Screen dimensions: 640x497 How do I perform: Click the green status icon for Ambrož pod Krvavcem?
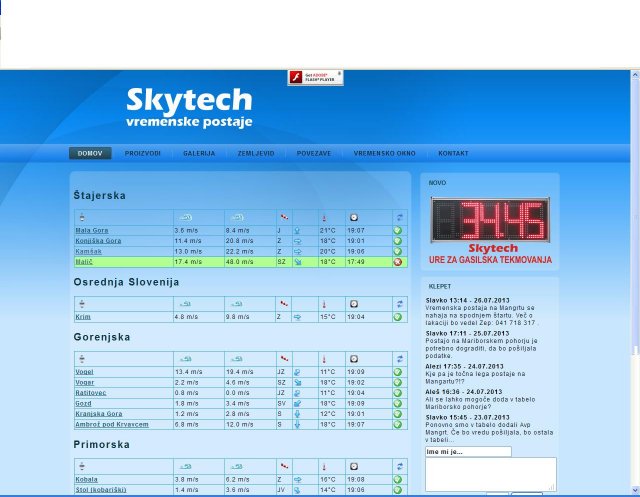[398, 424]
